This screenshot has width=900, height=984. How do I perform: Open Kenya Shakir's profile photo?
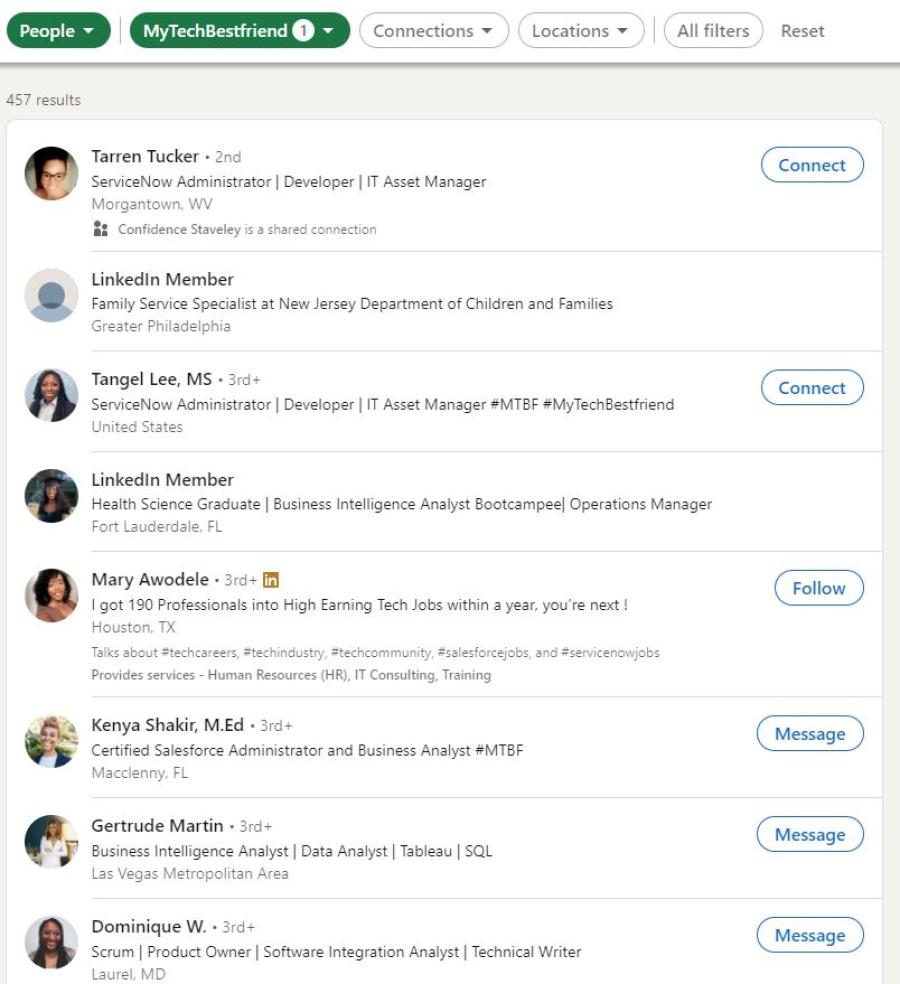(51, 741)
